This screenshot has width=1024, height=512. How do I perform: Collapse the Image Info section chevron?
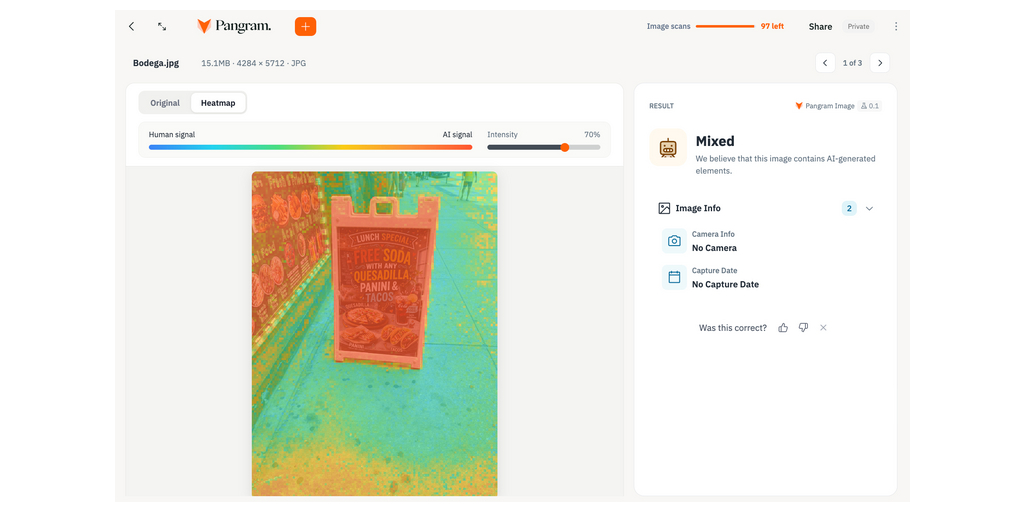click(869, 208)
